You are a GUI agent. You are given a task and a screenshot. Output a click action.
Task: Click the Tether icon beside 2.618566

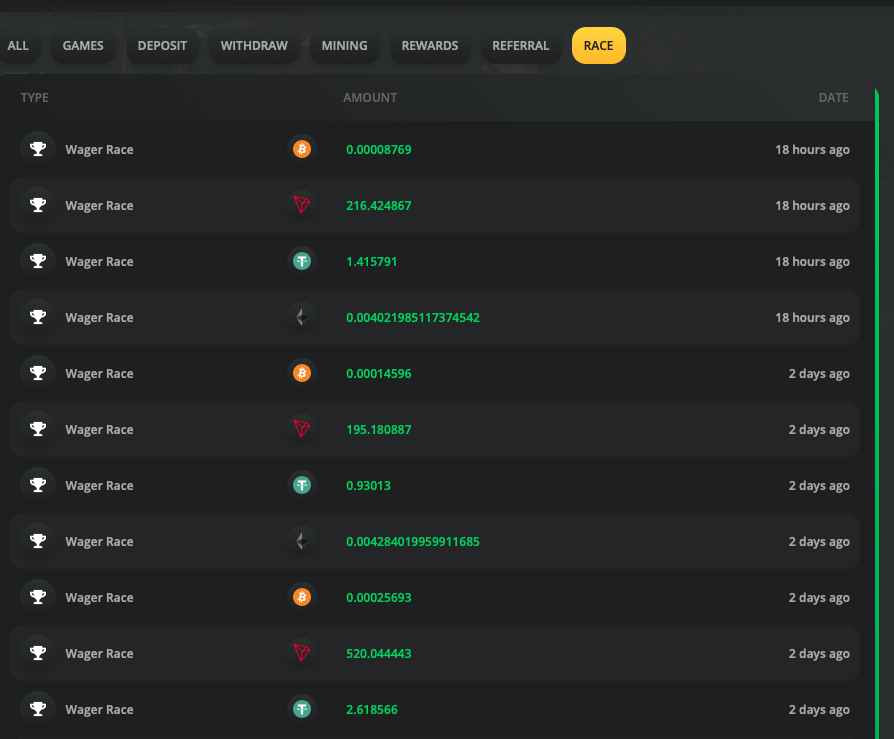coord(302,709)
